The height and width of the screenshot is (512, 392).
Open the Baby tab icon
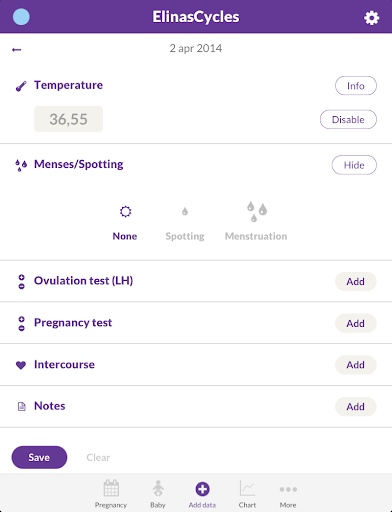point(158,488)
